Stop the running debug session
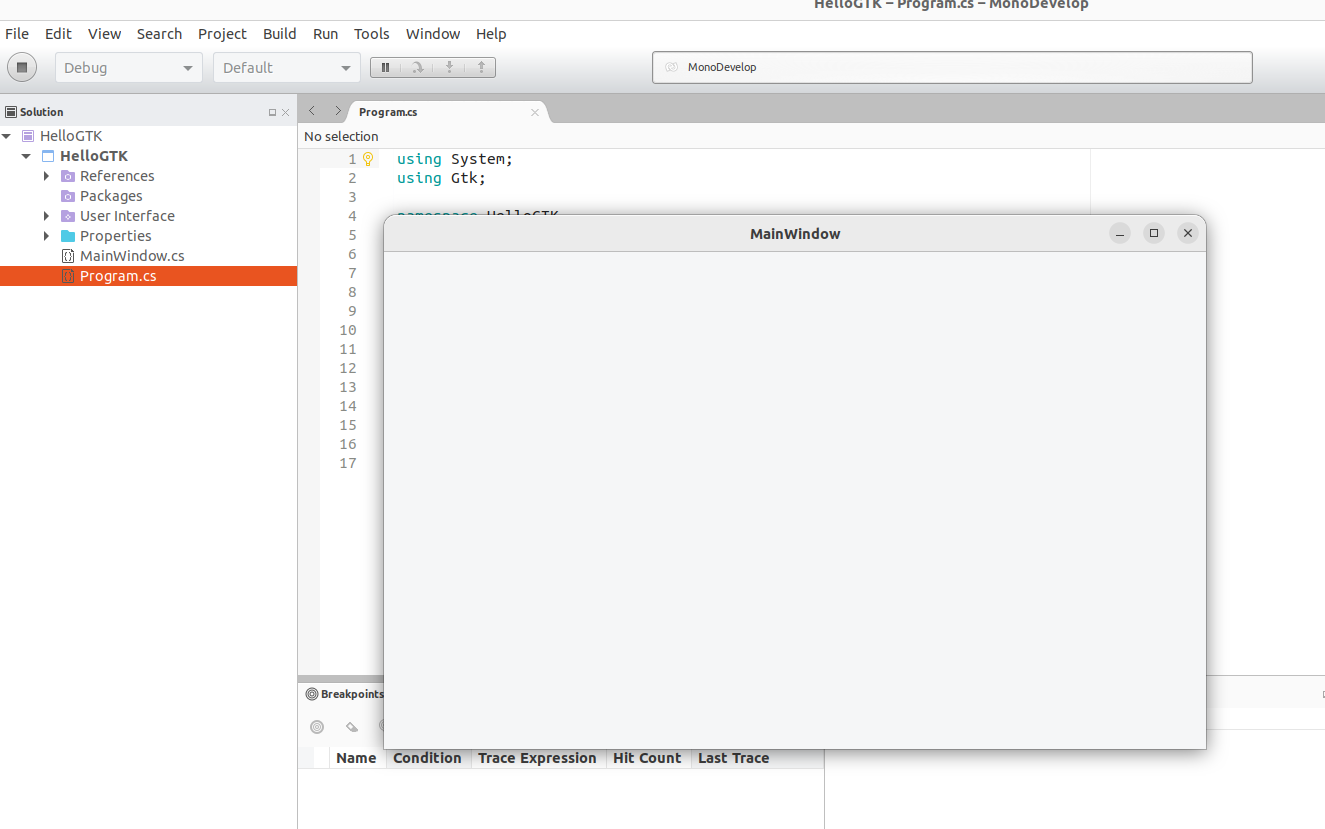The width and height of the screenshot is (1325, 829). 22,67
